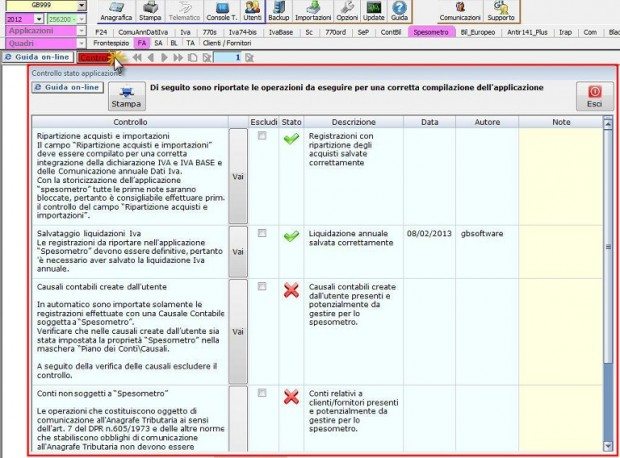Tick Escludi for Salvataggio liquidazioni Iva
The height and width of the screenshot is (458, 620).
[262, 233]
